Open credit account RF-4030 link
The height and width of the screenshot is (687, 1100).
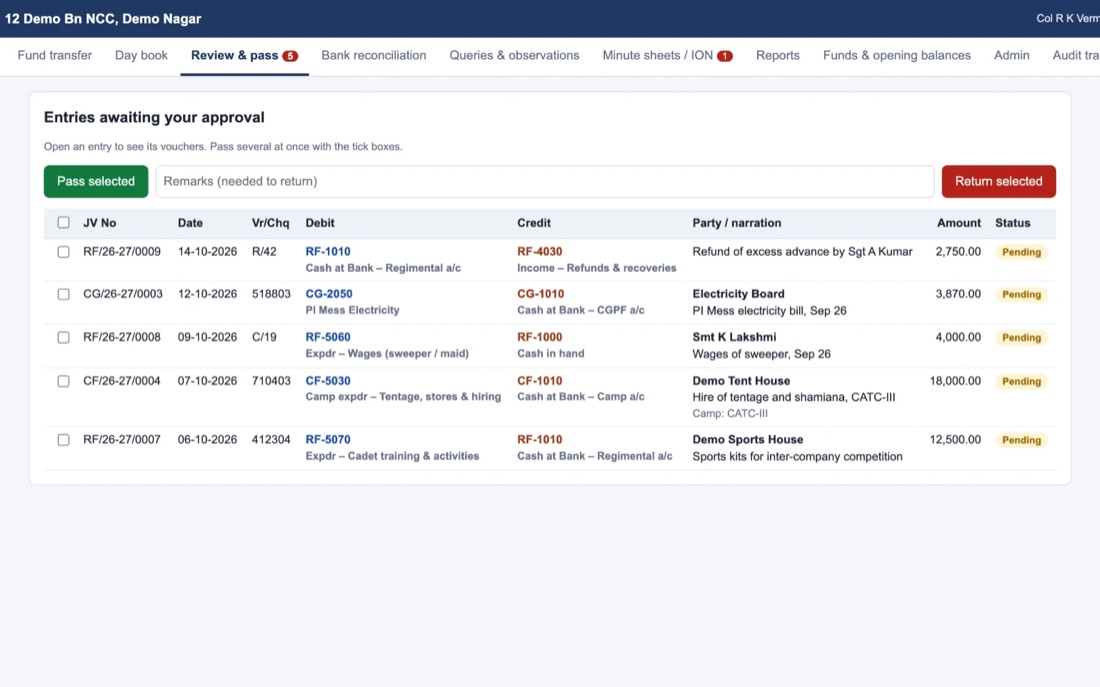539,251
